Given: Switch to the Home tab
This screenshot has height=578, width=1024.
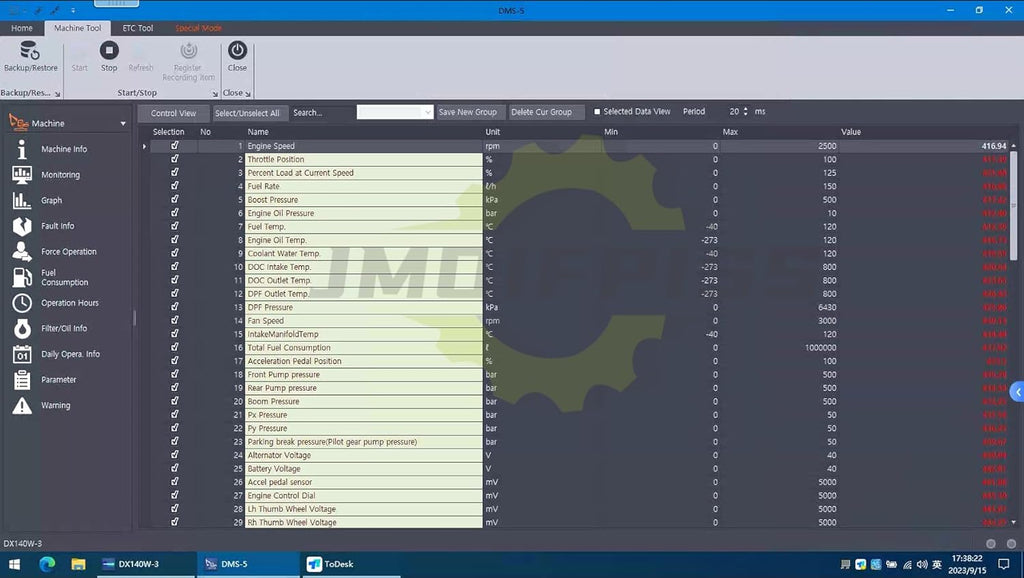Looking at the screenshot, I should [x=22, y=28].
